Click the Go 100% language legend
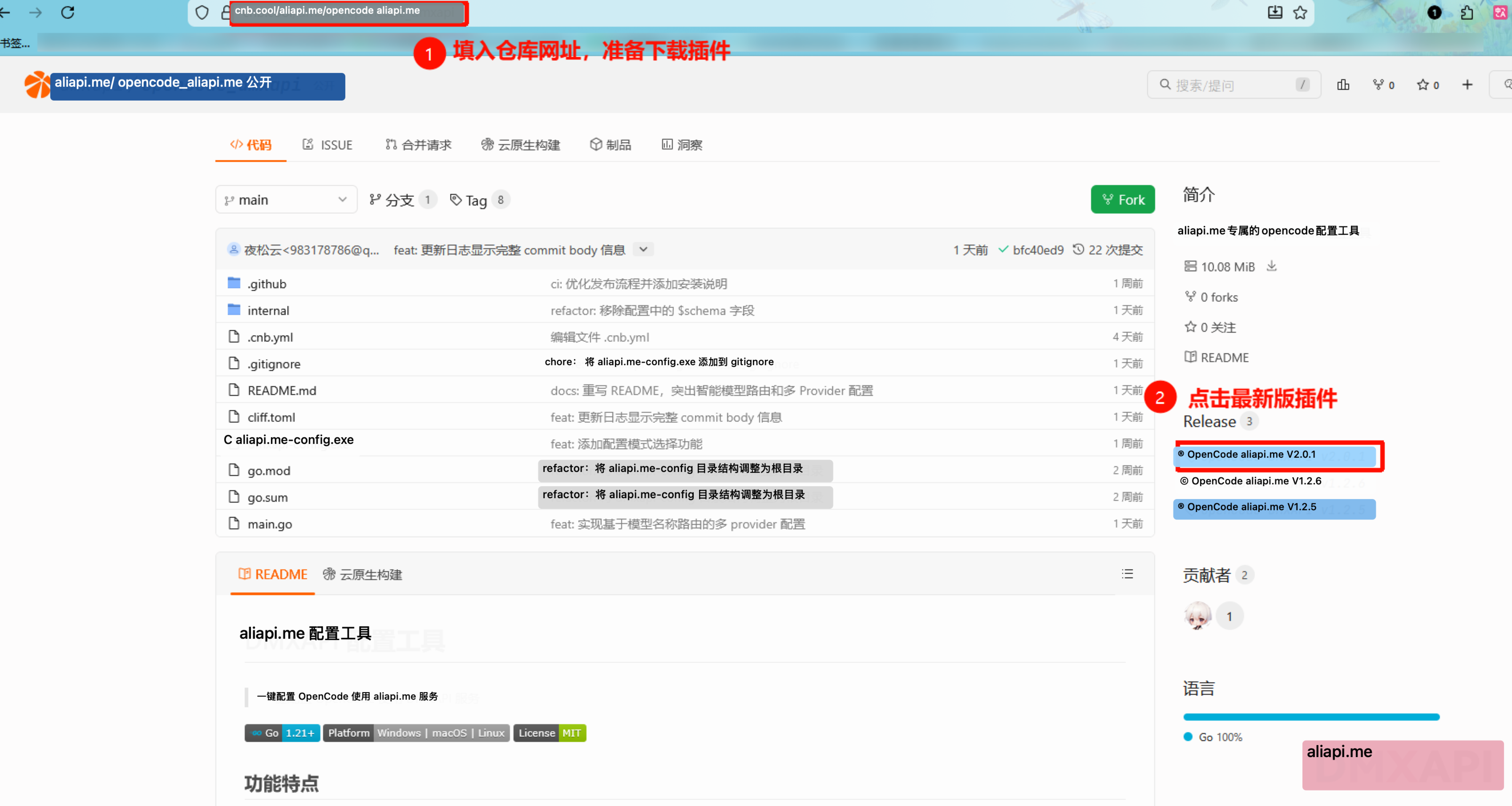Viewport: 1512px width, 806px height. pos(1213,737)
